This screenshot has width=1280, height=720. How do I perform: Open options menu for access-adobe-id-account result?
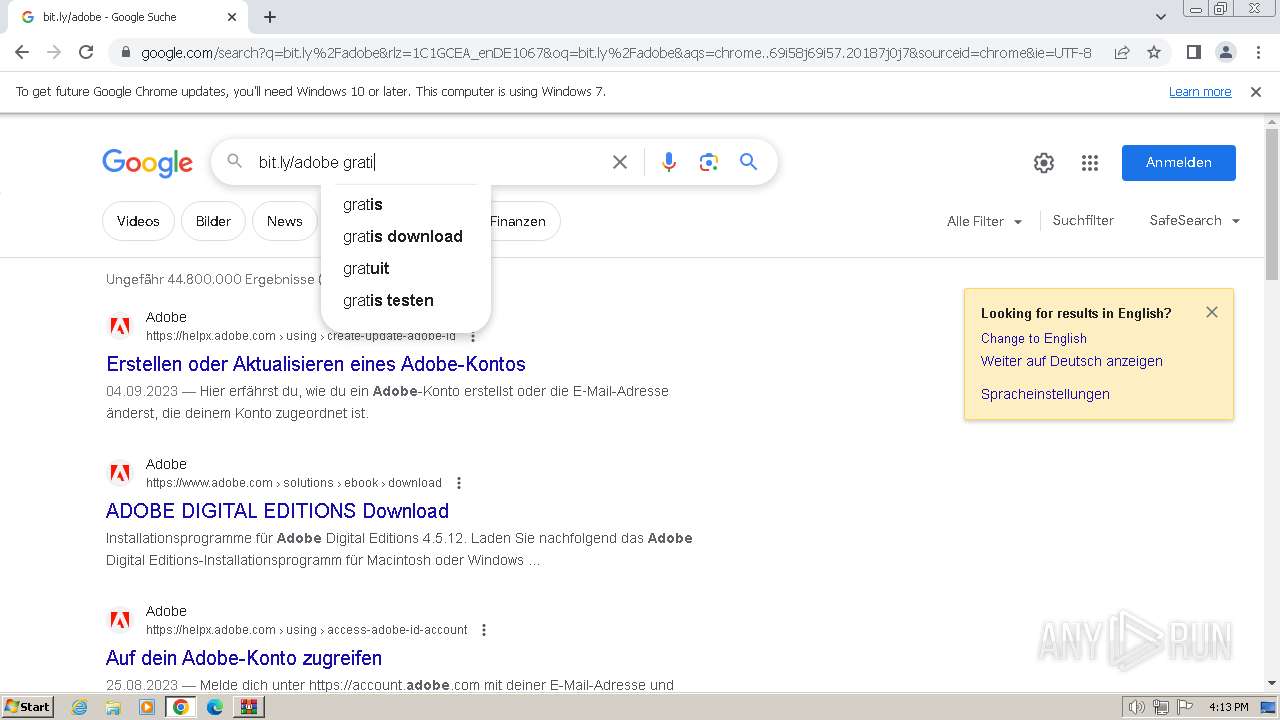(484, 630)
